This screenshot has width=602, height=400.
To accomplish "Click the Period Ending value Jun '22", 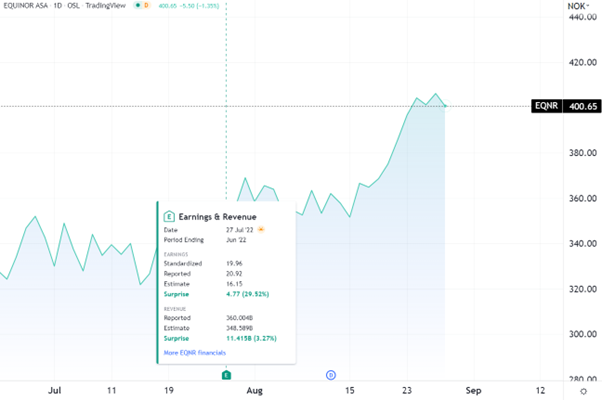I will coord(236,240).
